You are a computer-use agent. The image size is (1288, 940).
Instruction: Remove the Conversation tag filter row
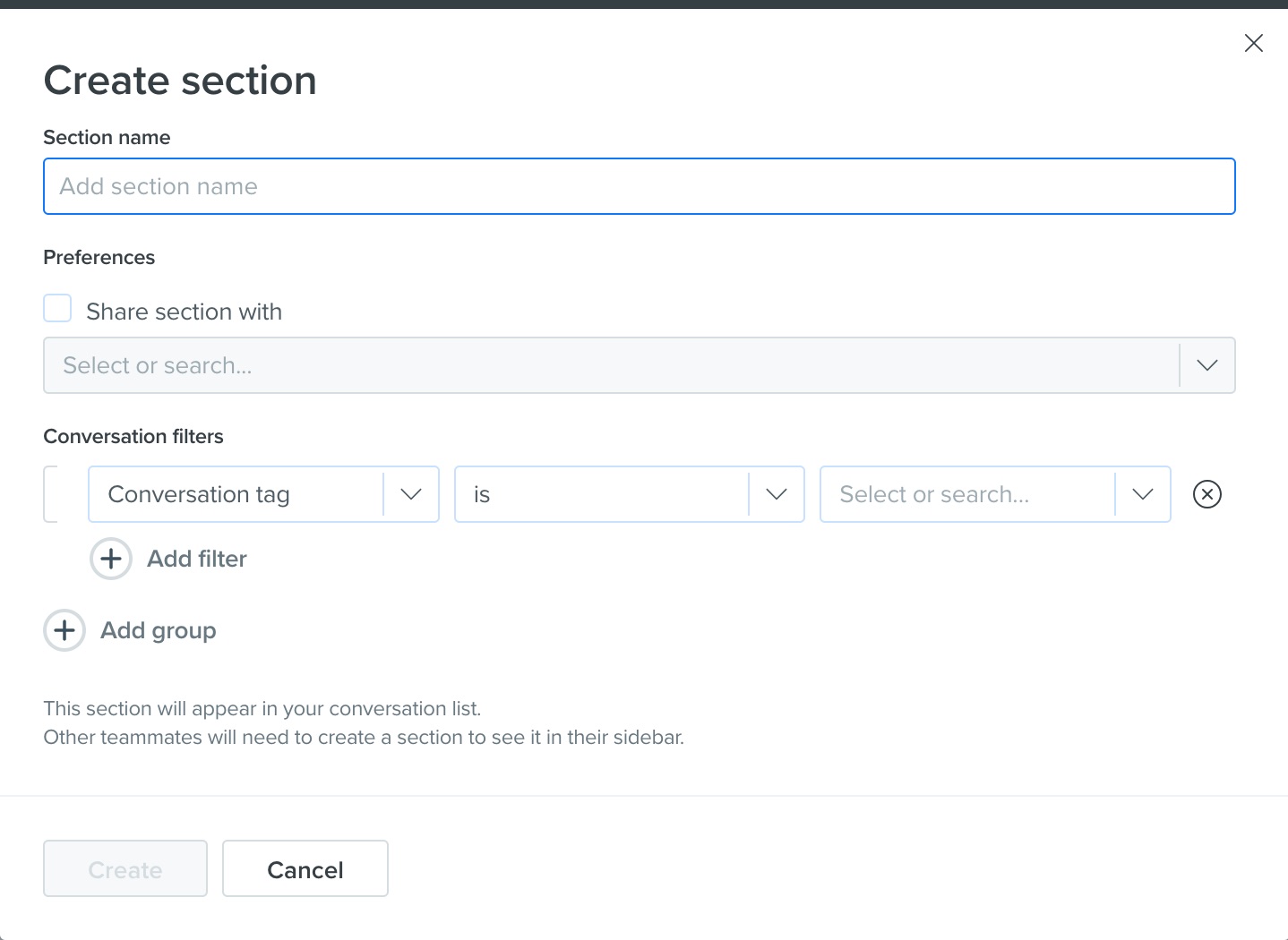coord(1207,494)
